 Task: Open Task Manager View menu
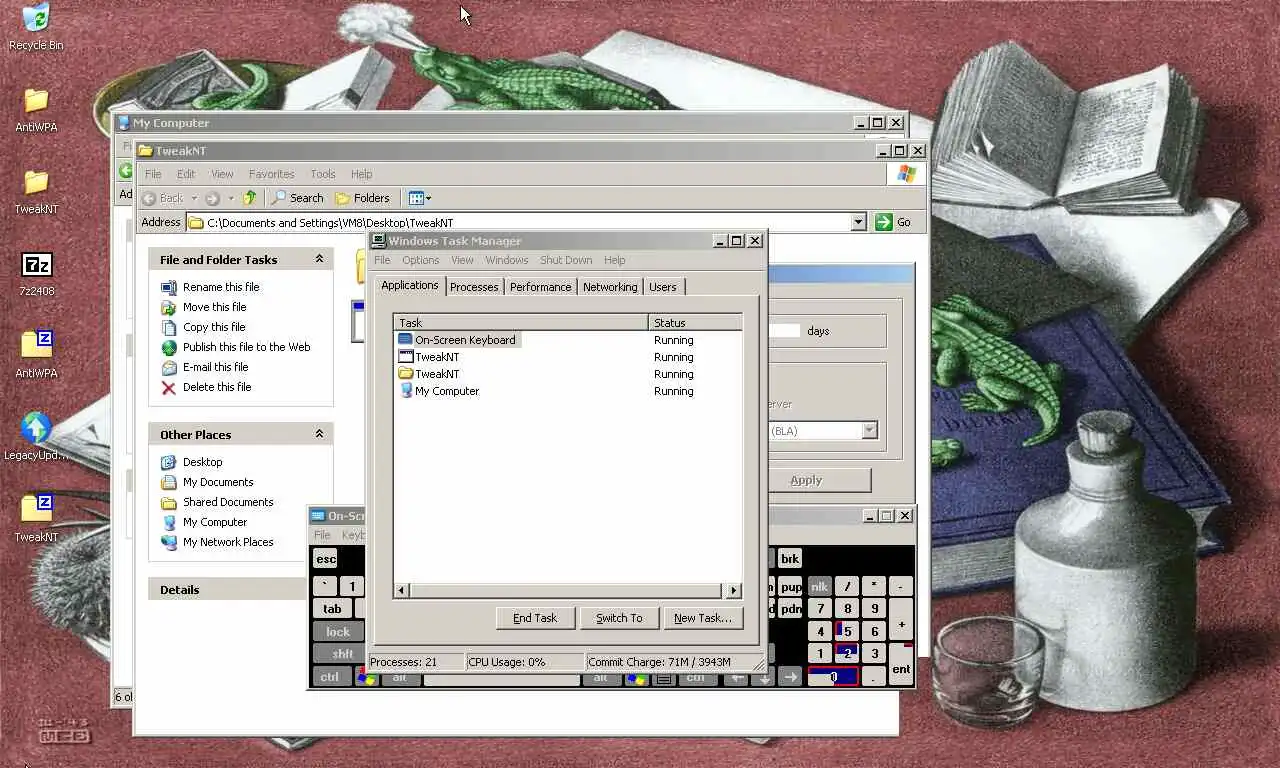tap(462, 260)
